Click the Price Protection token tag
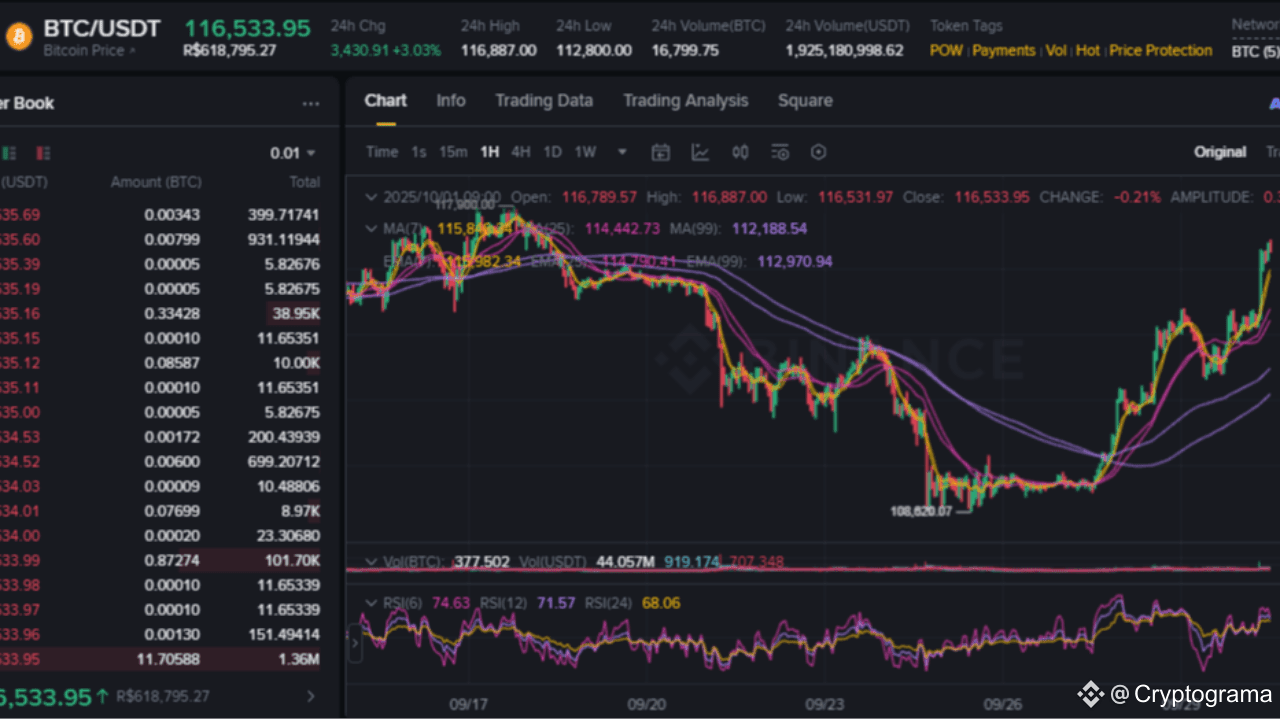Screen dimensions: 1280x720 pyautogui.click(x=1161, y=50)
